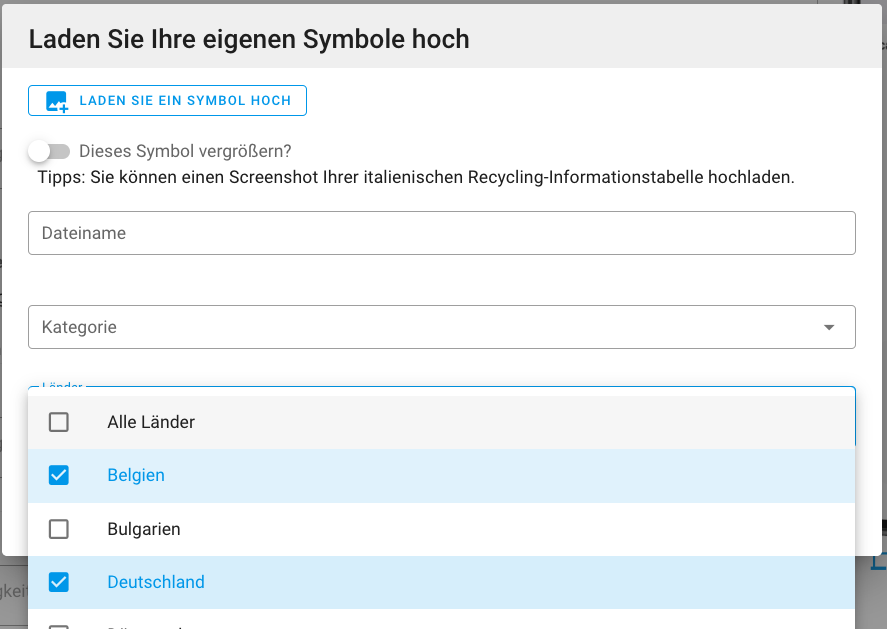Screen dimensions: 887x629
Task: Uncheck the Deutschland checkbox
Action: pos(59,582)
